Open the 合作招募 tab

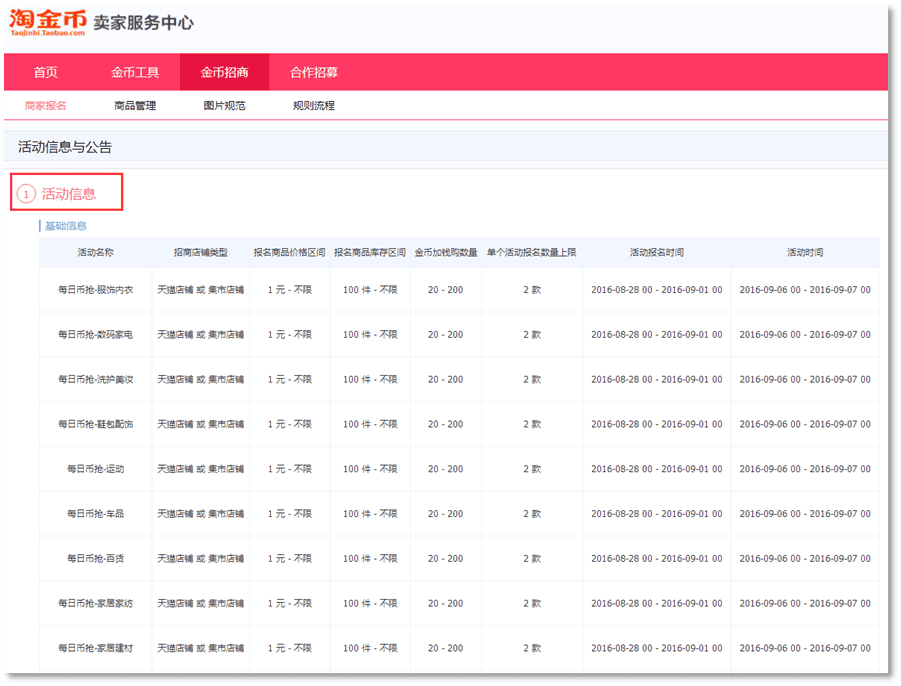[316, 71]
